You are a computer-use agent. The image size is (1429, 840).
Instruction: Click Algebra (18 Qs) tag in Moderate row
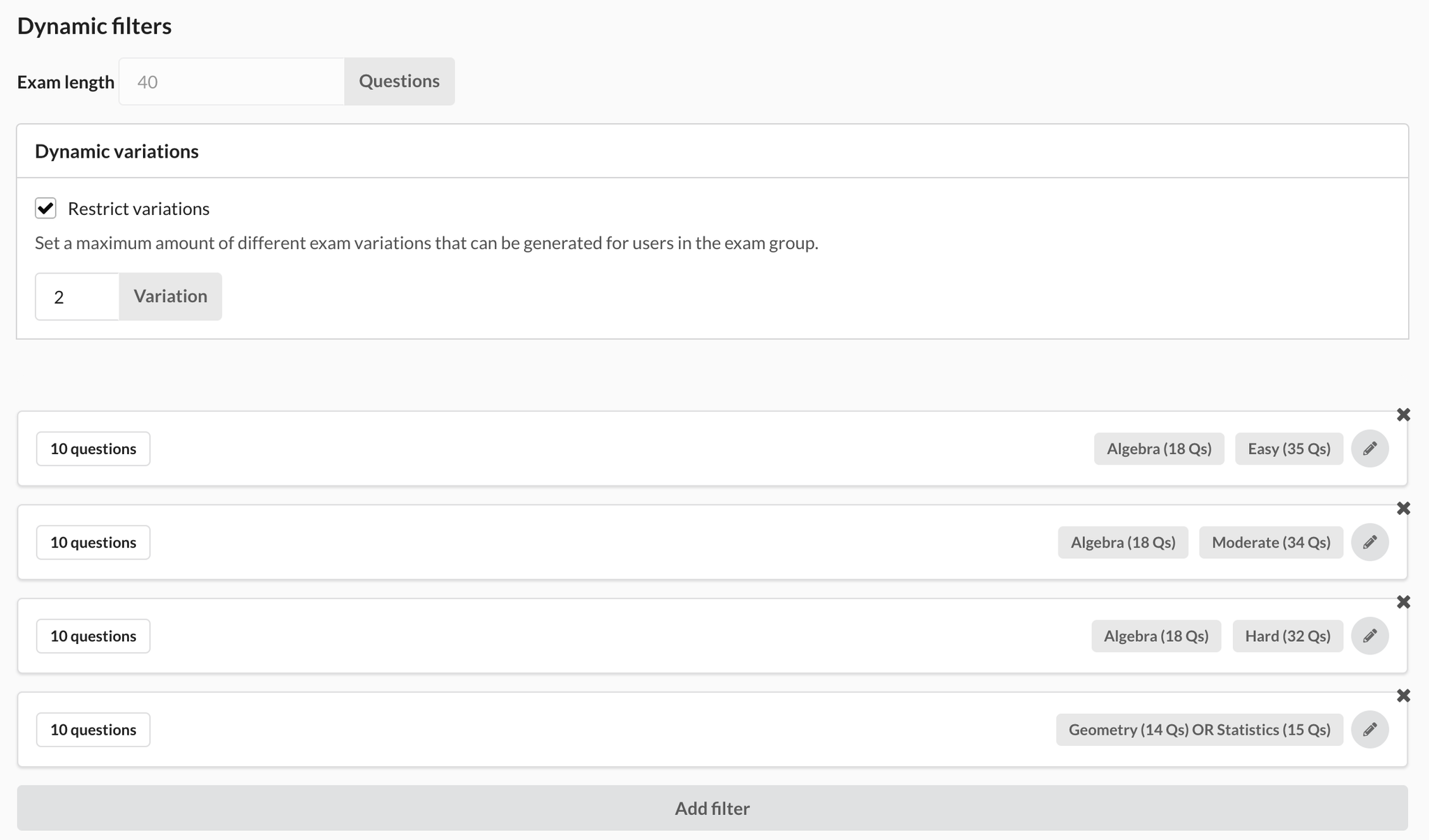pos(1123,542)
